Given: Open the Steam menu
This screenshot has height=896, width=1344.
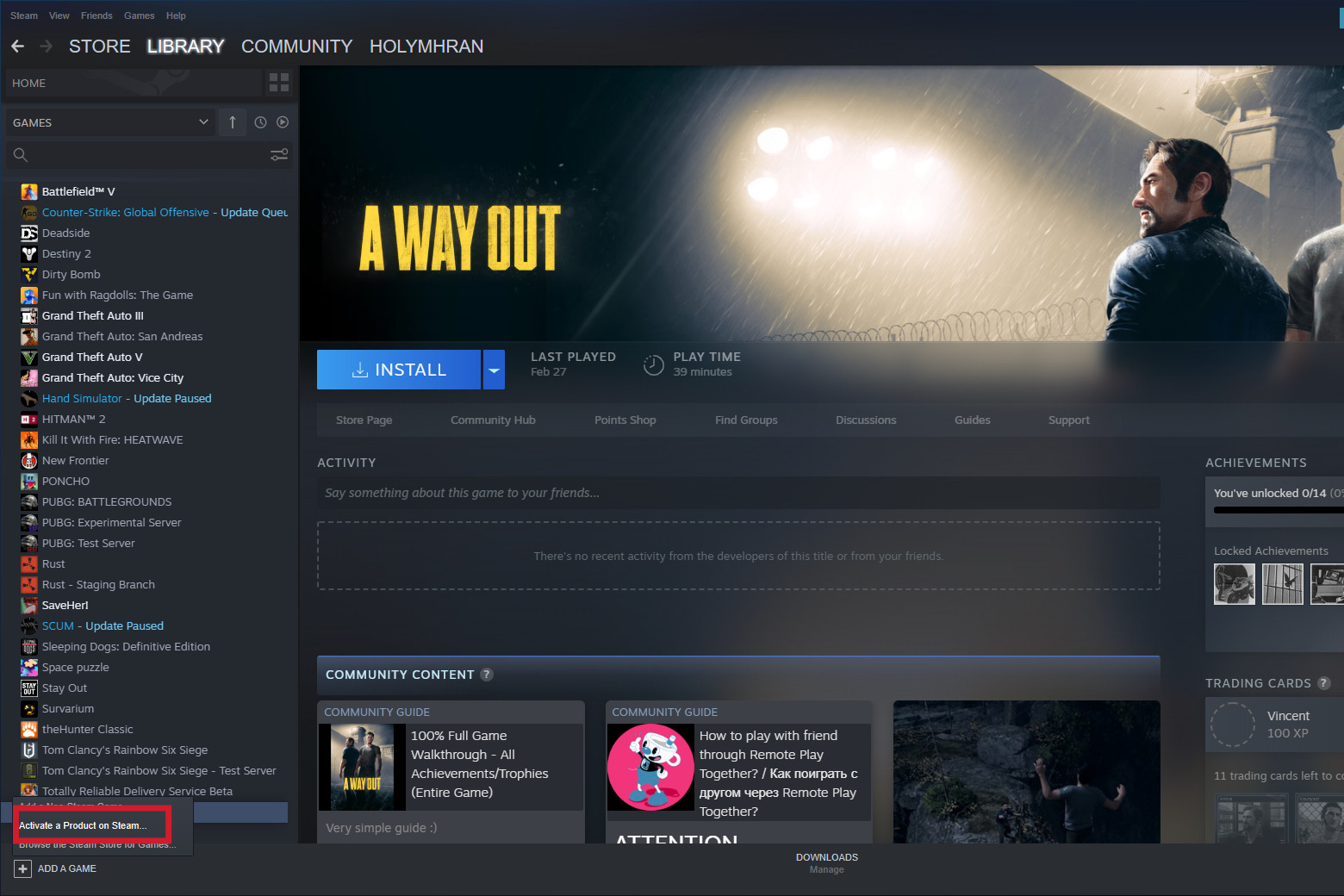Looking at the screenshot, I should pos(24,16).
